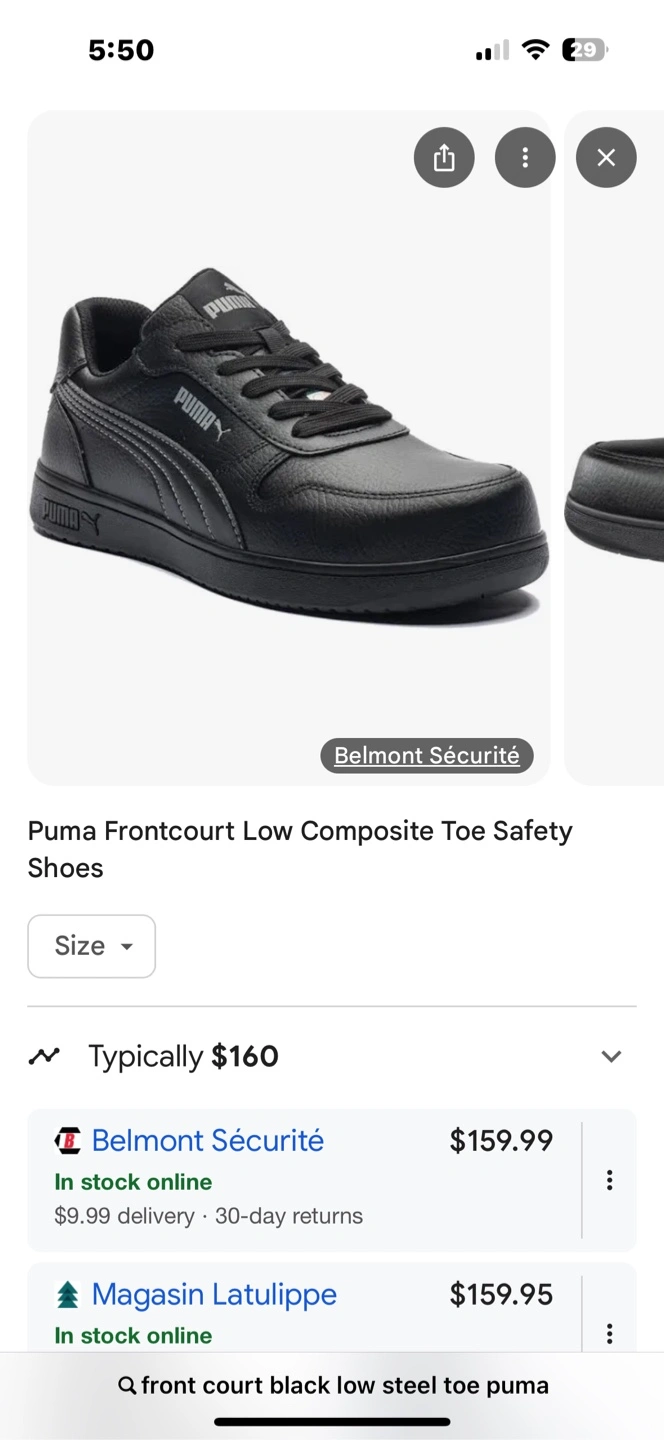Open more options for the Belmont Sécurité offer
Image resolution: width=664 pixels, height=1440 pixels.
pos(609,1180)
